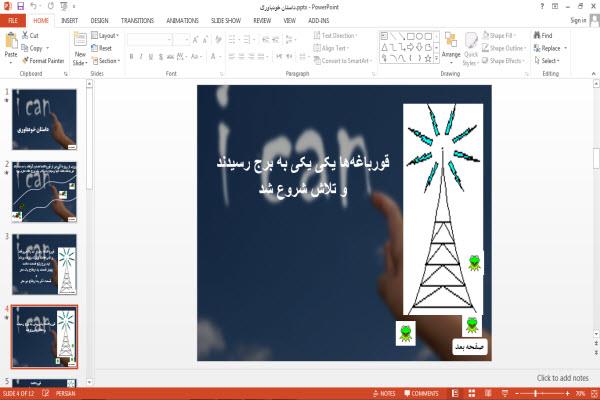Switch to the ANIMATIONS tab
Screen dimensions: 600x400
click(x=182, y=21)
